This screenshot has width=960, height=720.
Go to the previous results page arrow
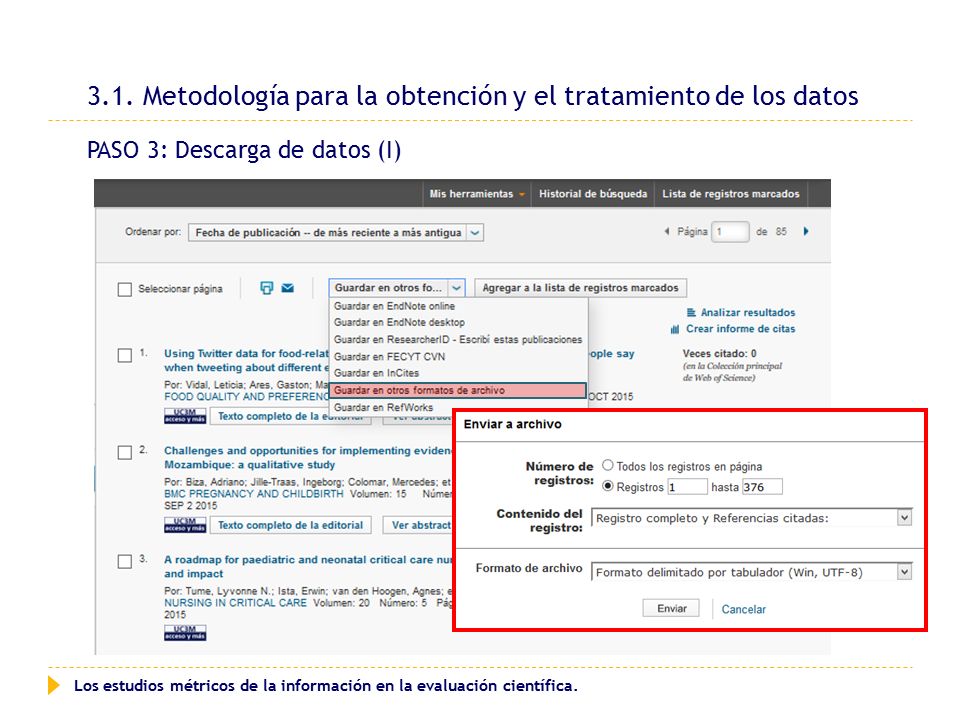pyautogui.click(x=667, y=231)
